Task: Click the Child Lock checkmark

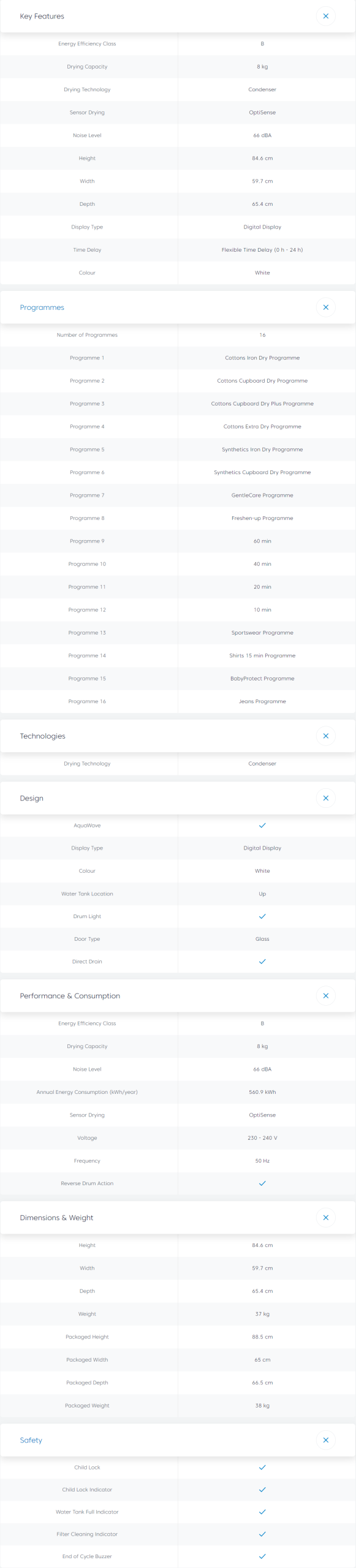Action: pos(262,1468)
